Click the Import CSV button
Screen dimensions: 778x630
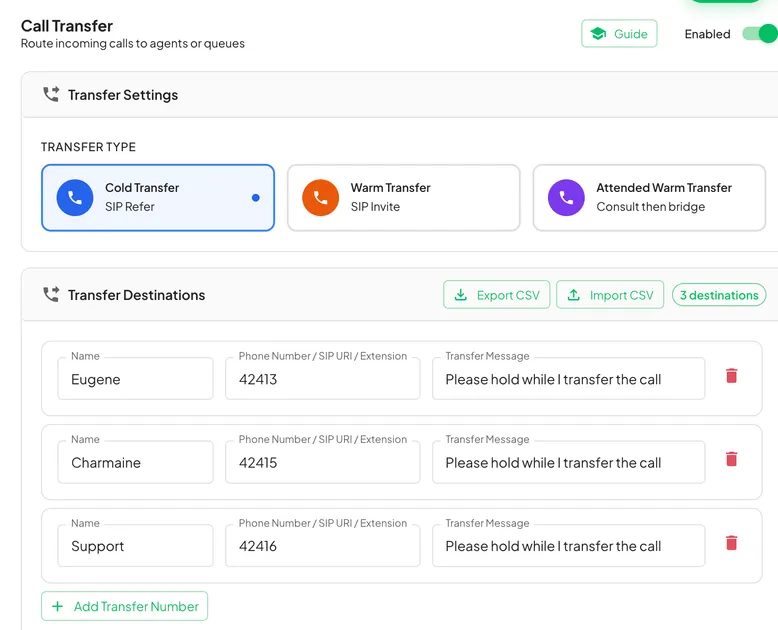pyautogui.click(x=610, y=295)
